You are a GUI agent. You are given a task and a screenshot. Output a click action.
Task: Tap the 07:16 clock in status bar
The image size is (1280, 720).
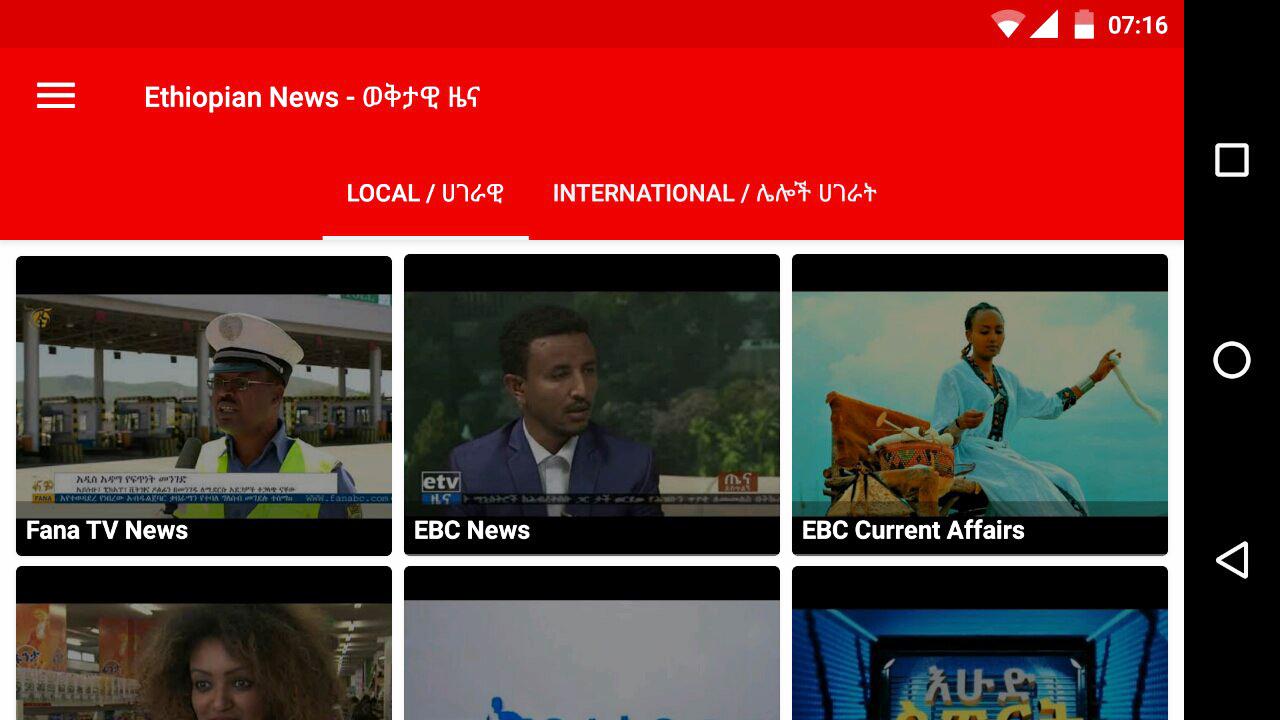[x=1138, y=25]
